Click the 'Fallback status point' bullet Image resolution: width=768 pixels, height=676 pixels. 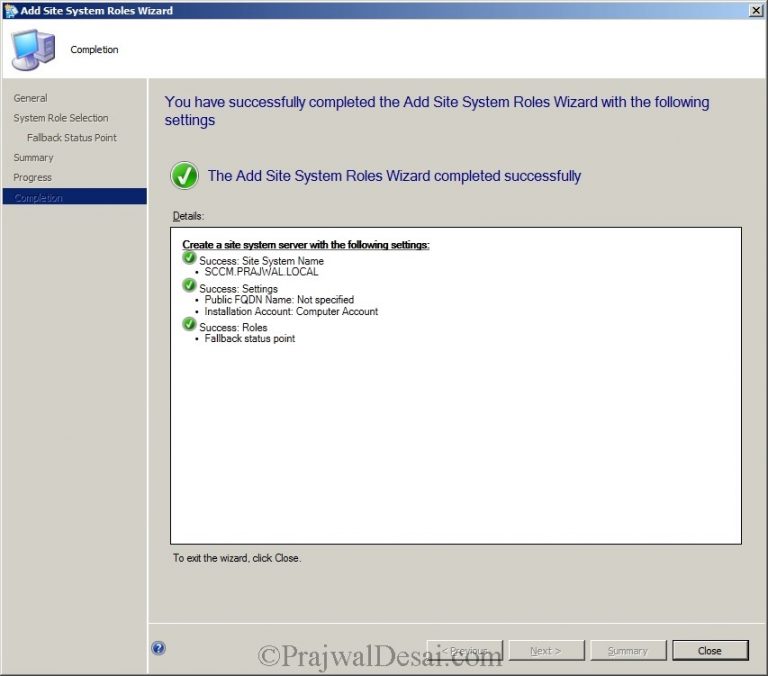coord(249,338)
